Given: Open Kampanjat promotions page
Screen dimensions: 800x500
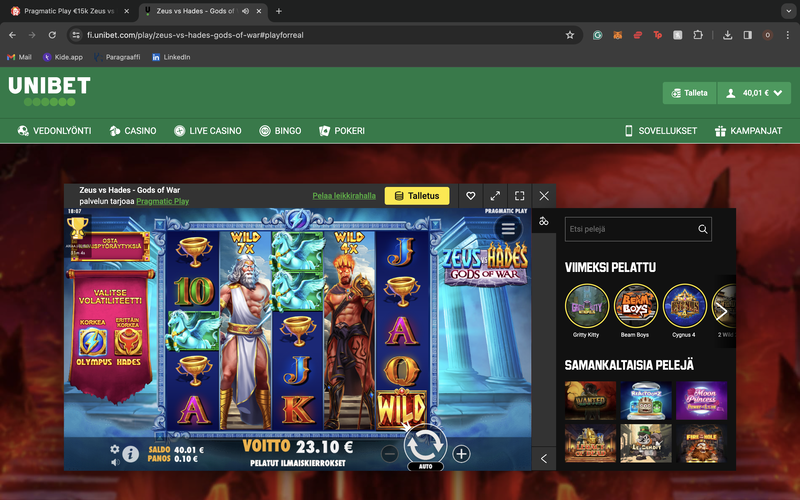Looking at the screenshot, I should tap(748, 131).
